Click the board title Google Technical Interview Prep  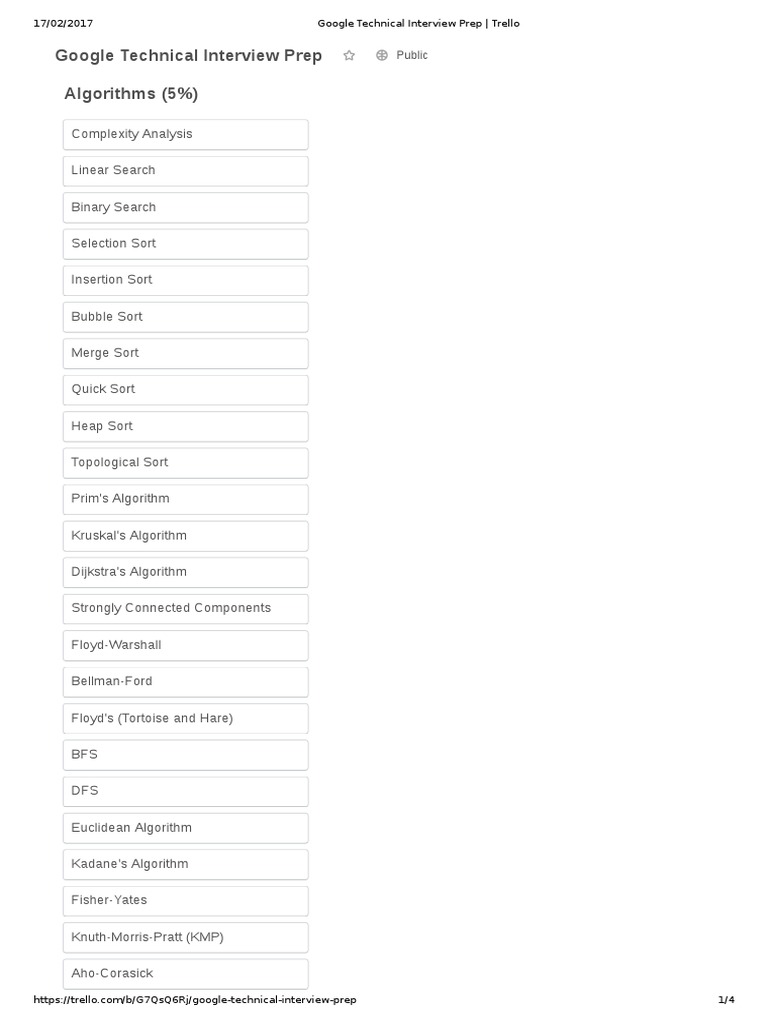pos(188,56)
